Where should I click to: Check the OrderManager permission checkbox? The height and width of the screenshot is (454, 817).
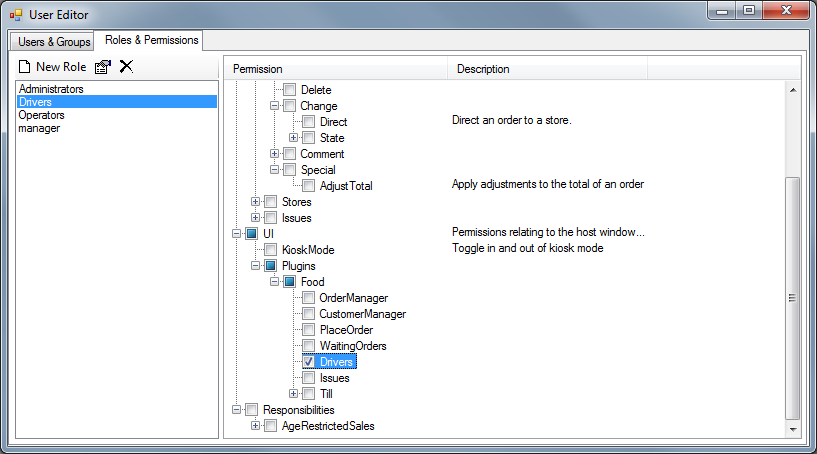(309, 298)
